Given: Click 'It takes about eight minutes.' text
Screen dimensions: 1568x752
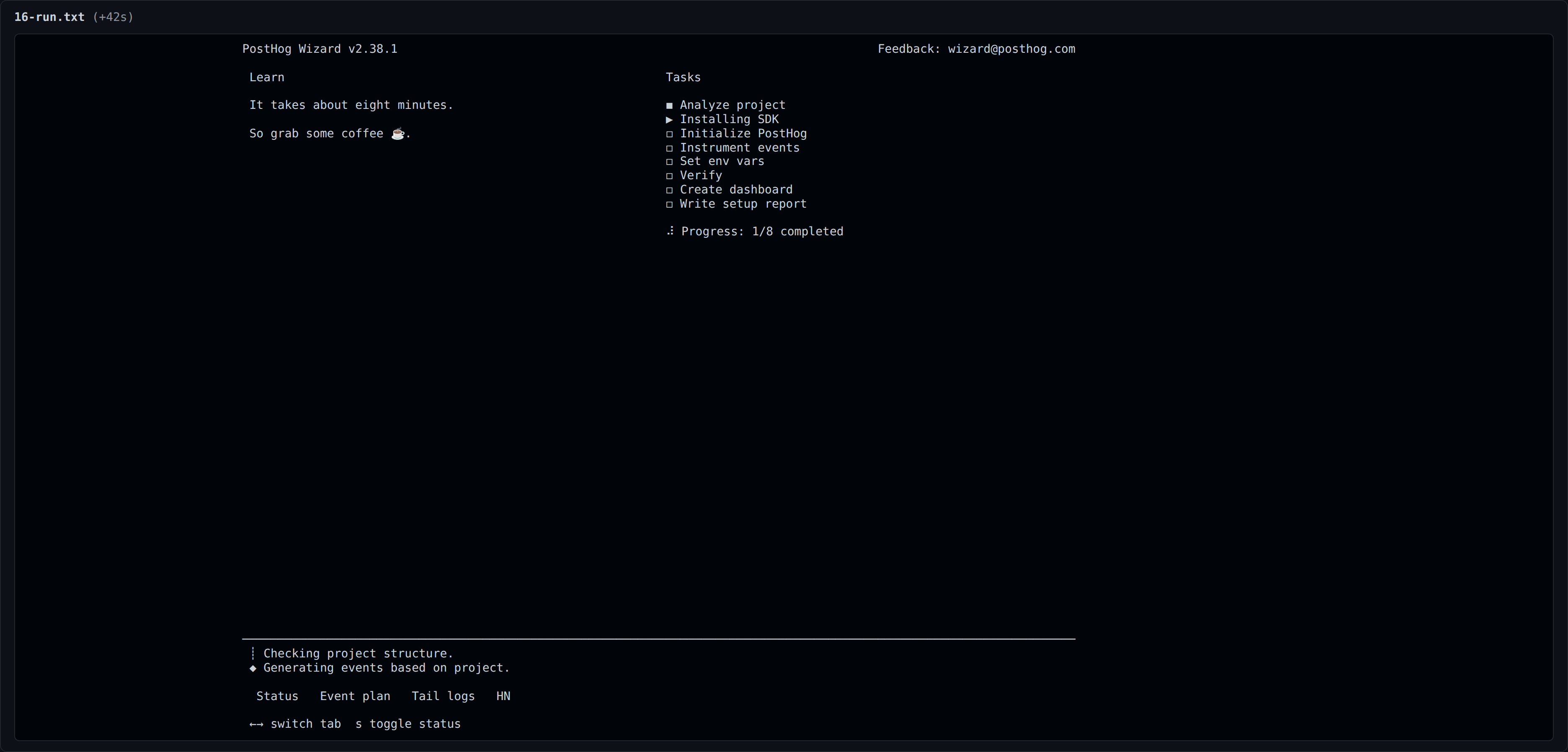Looking at the screenshot, I should (351, 105).
